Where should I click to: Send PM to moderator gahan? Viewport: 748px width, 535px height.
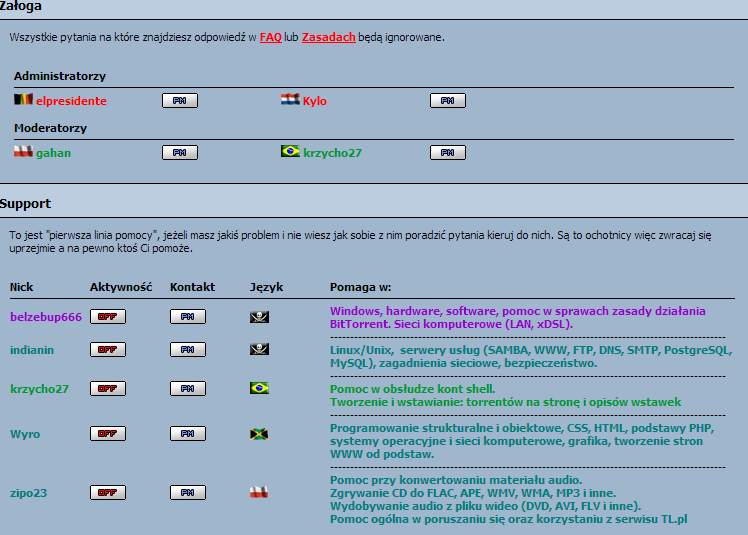(180, 152)
